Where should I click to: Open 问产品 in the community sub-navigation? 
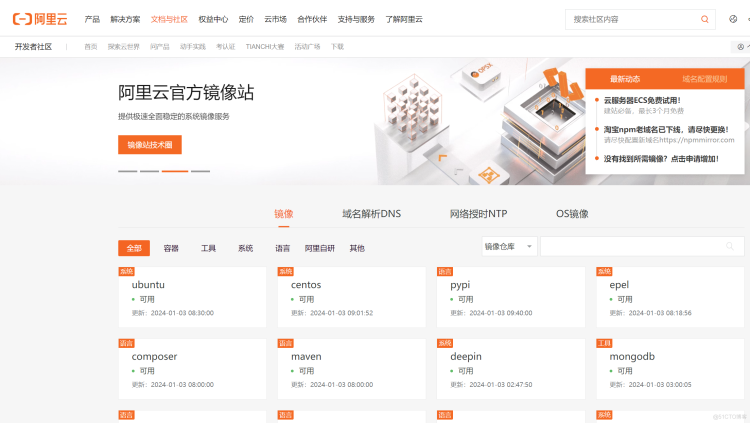coord(160,46)
